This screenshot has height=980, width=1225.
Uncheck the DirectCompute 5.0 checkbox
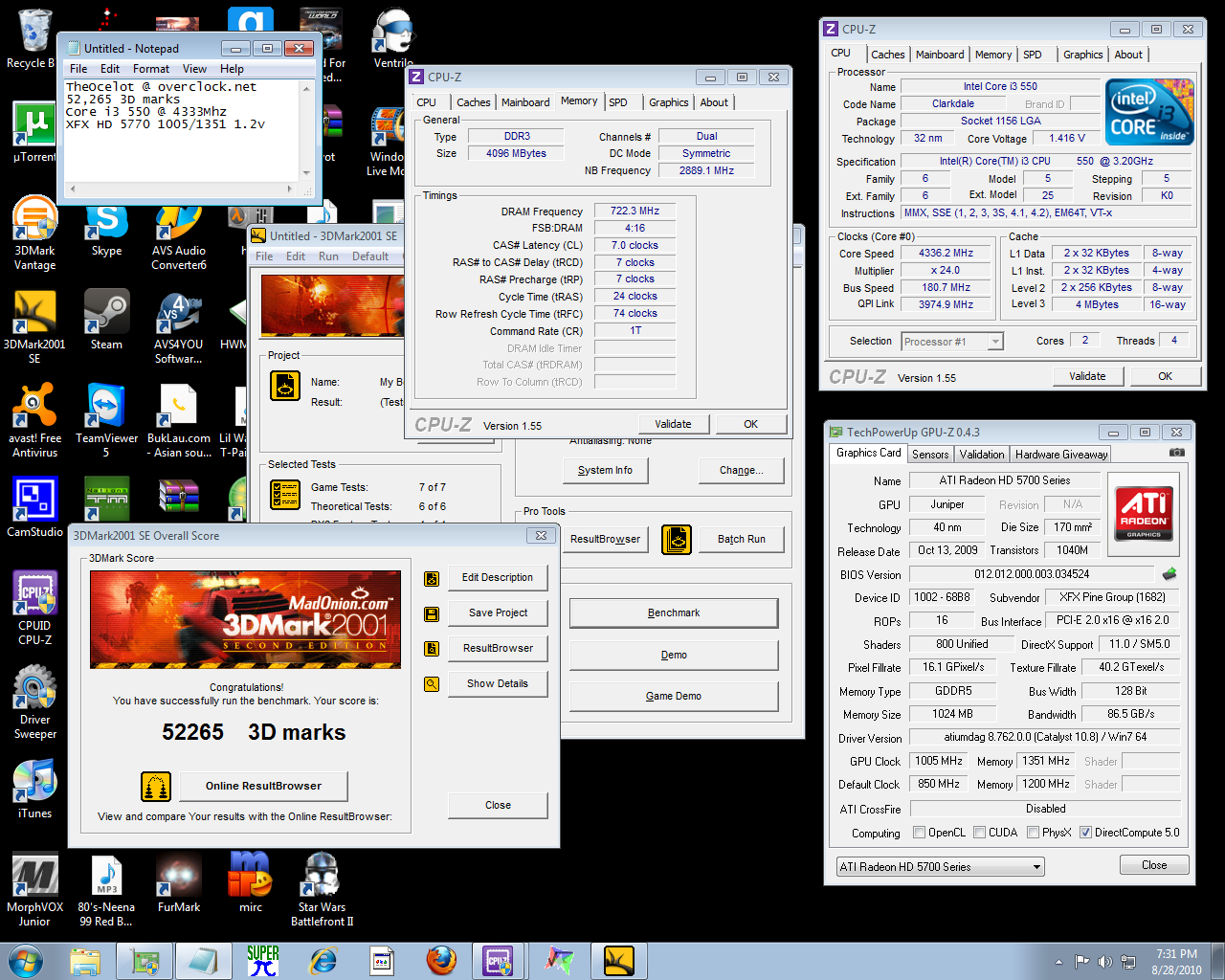click(1086, 833)
